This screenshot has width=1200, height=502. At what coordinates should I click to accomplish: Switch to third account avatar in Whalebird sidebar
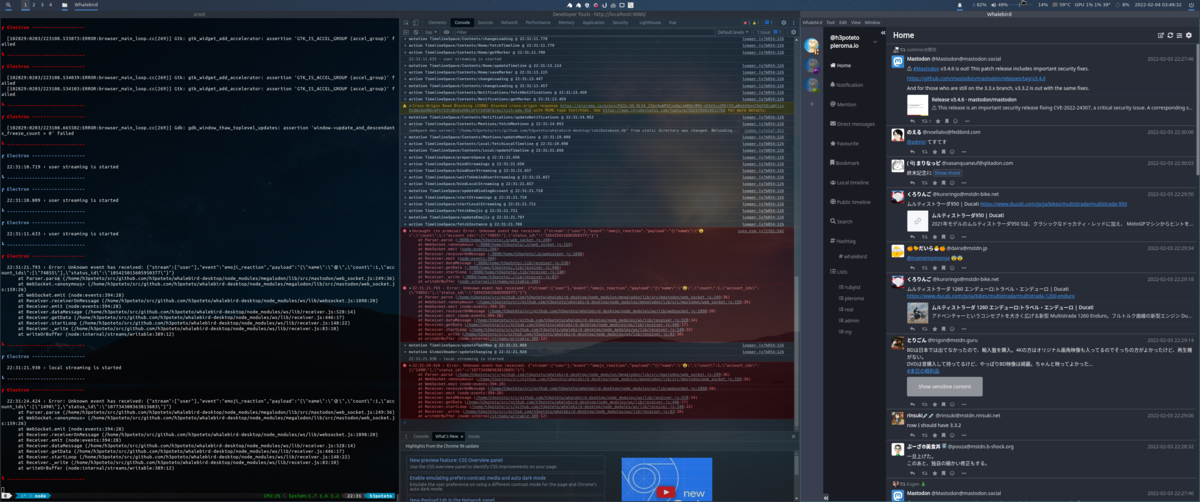(811, 84)
